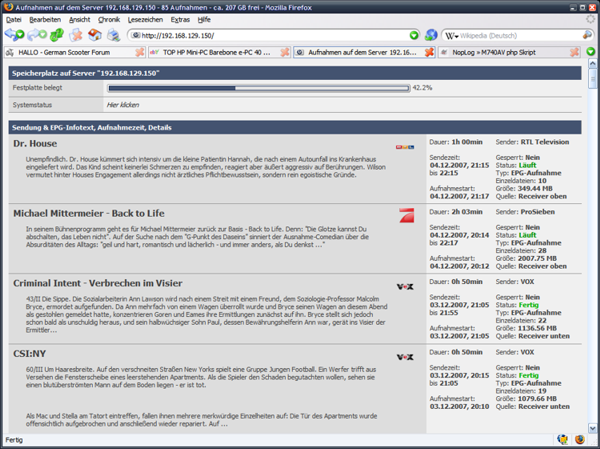Click the scrollbar up arrow
600x449 pixels.
592,63
